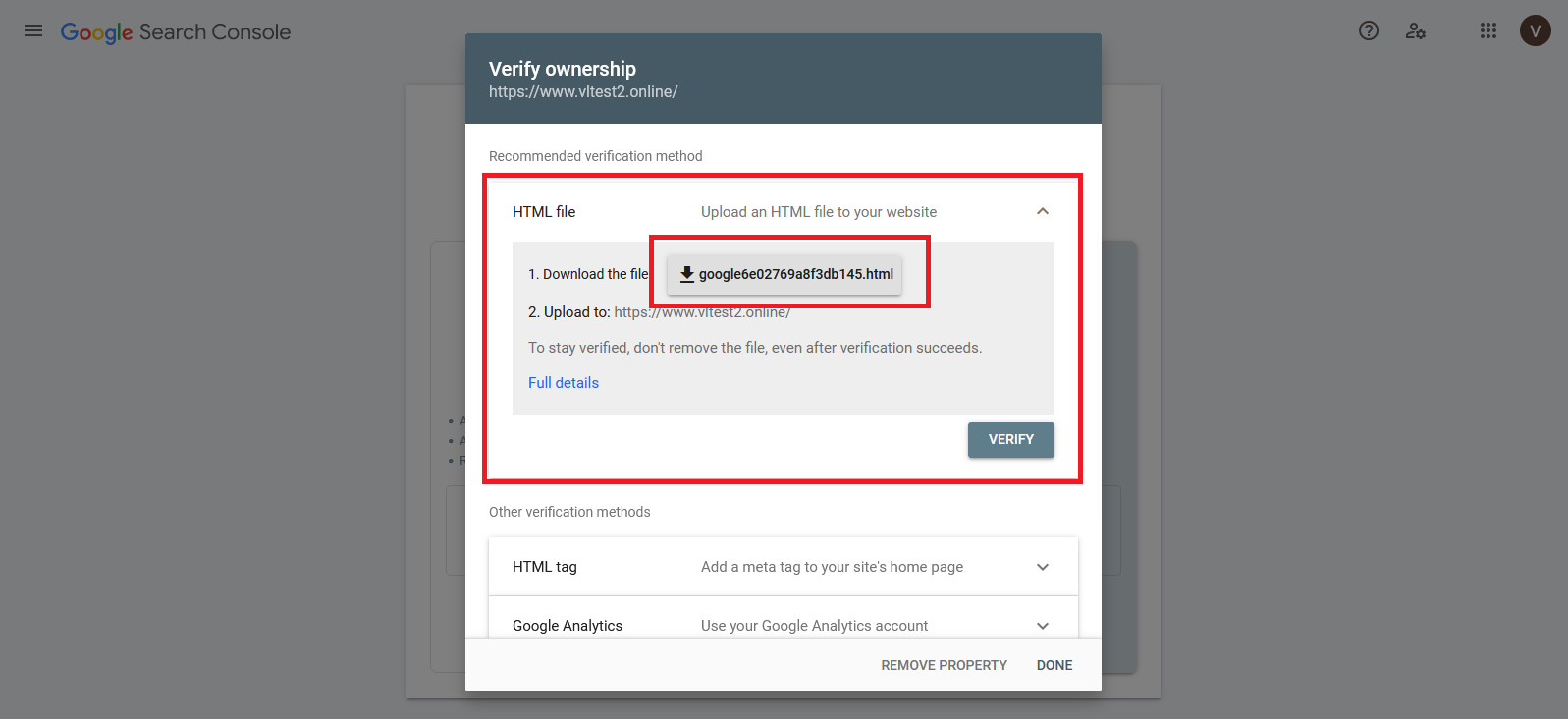Expand the HTML tag chevron
Screen dimensions: 1568x719
[1043, 567]
